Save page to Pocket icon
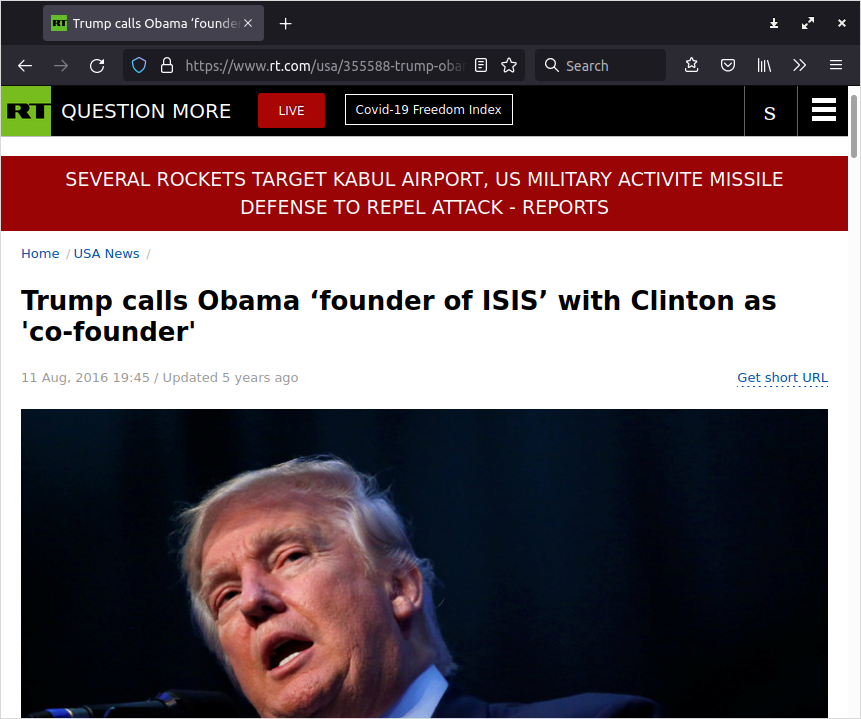Viewport: 861px width, 719px height. 728,66
